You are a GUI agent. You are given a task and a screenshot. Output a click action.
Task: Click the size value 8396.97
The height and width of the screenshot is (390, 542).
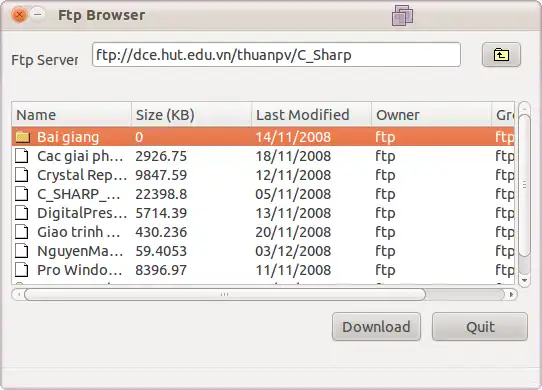point(161,270)
